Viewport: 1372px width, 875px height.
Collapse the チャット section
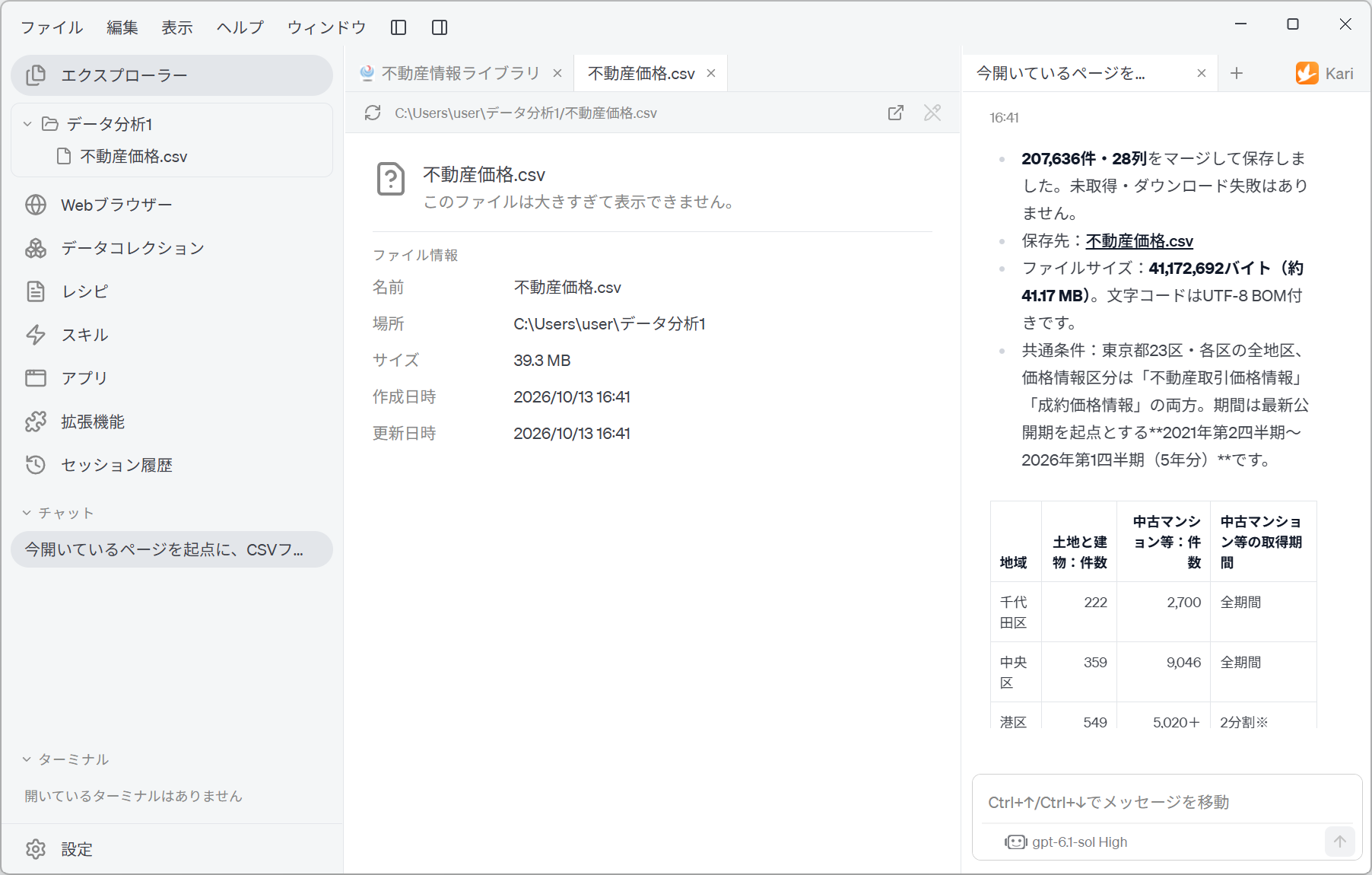coord(27,513)
